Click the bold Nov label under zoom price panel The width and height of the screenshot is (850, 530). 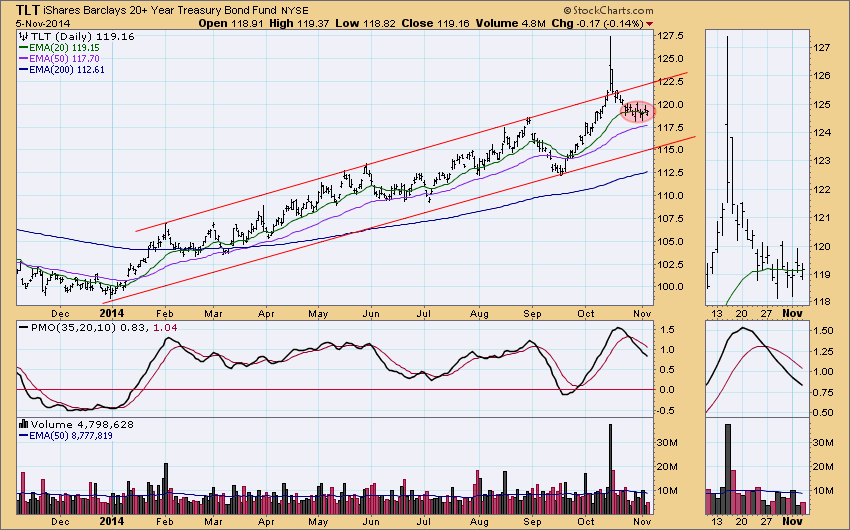point(792,313)
